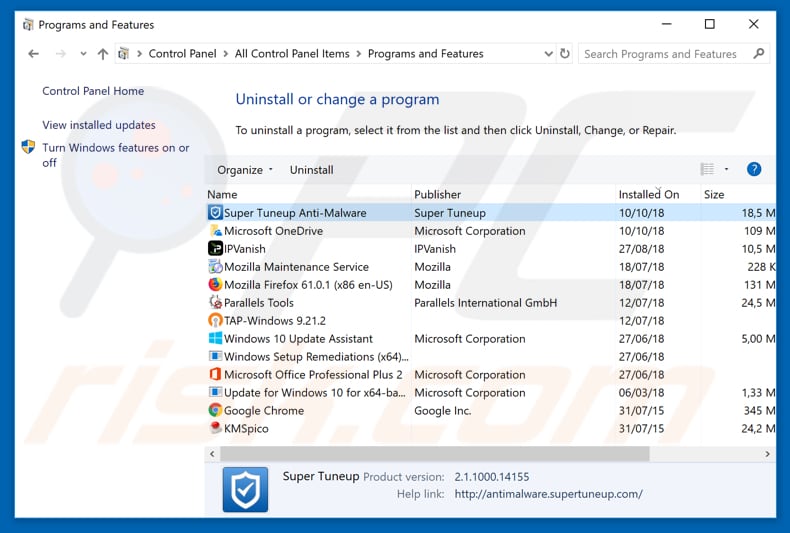Click the Super Tuneup Anti-Malware shield icon in list

pos(215,213)
